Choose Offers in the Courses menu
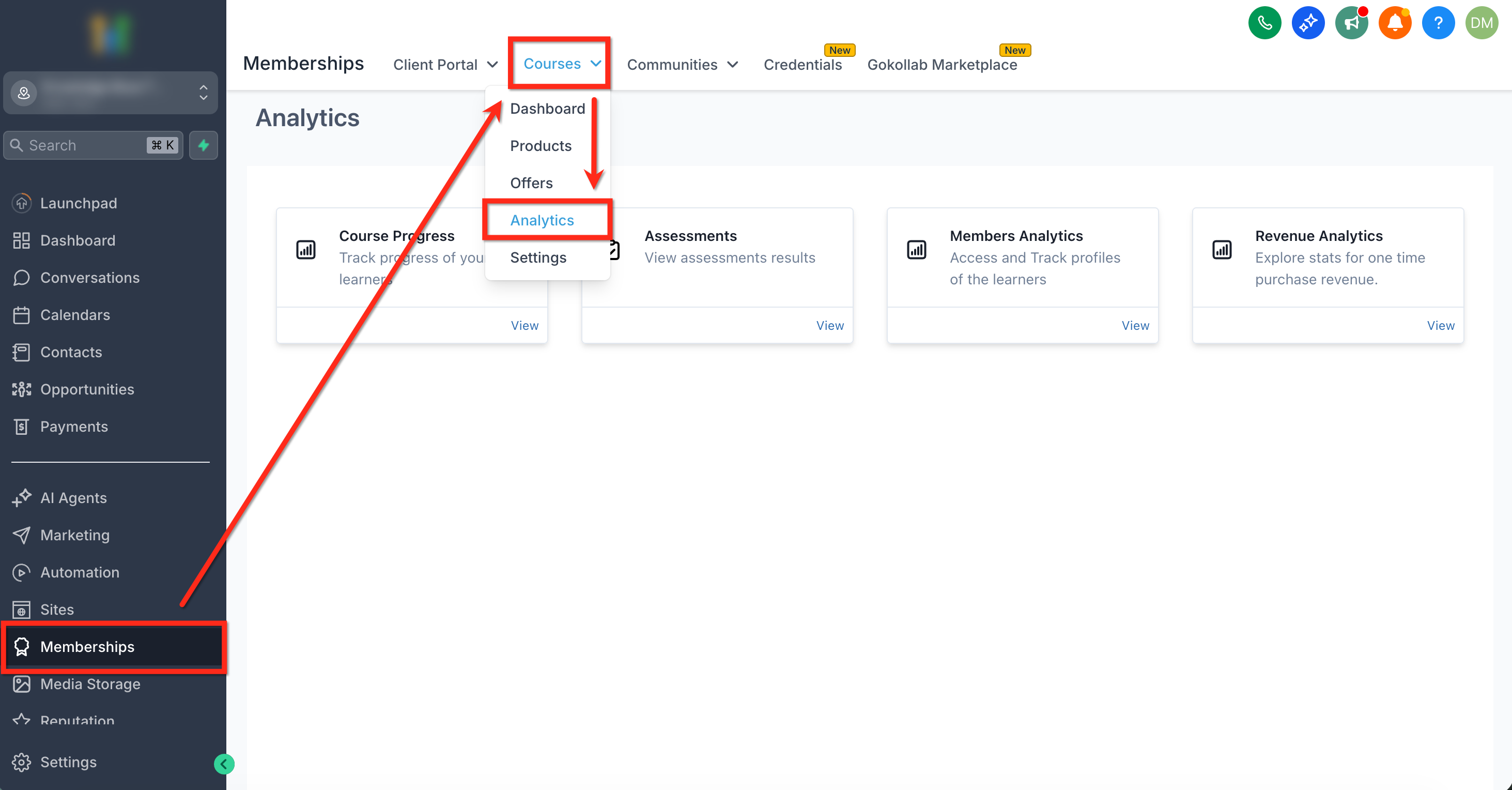 [x=531, y=183]
